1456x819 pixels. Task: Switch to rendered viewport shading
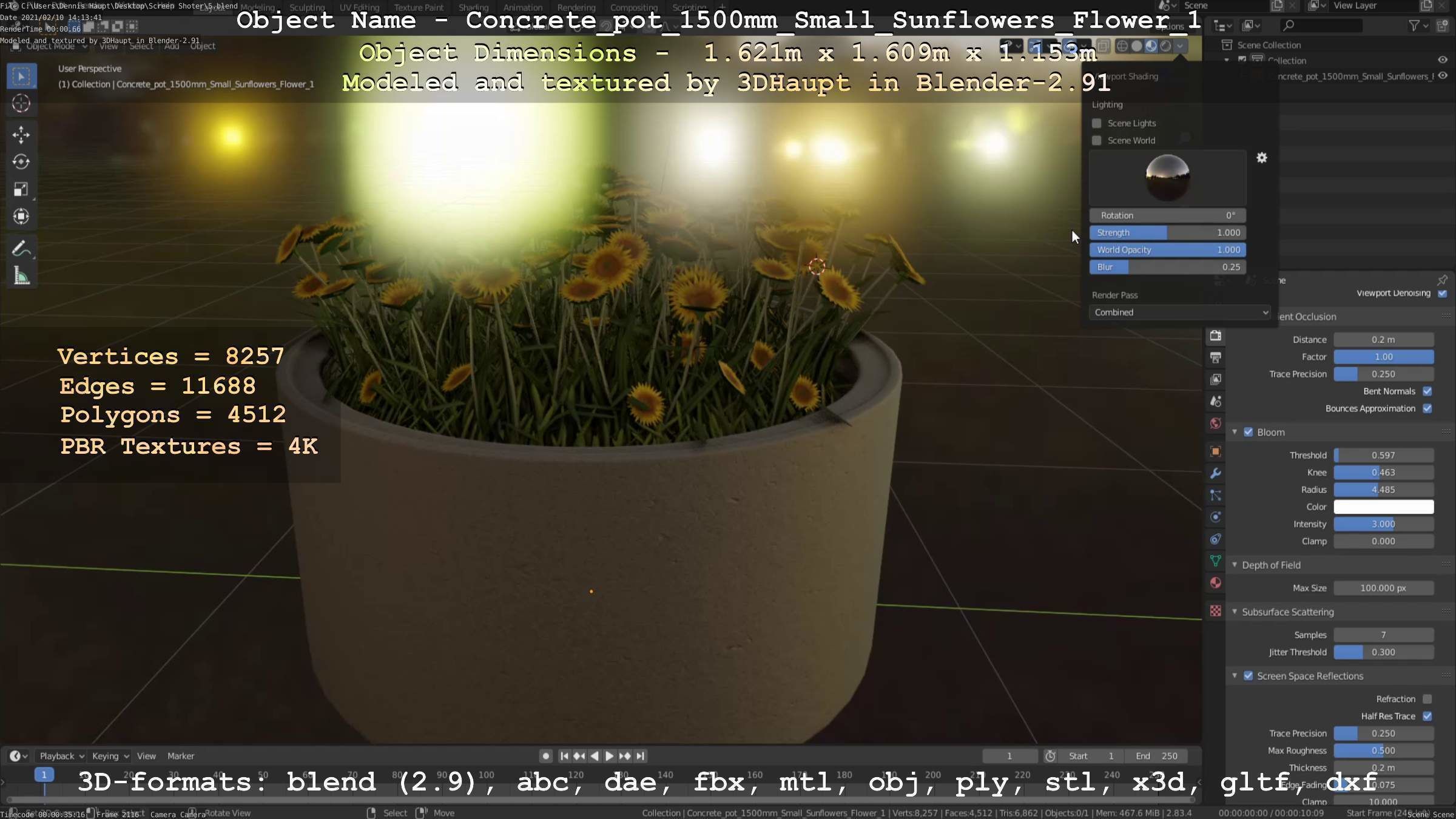(x=1165, y=46)
